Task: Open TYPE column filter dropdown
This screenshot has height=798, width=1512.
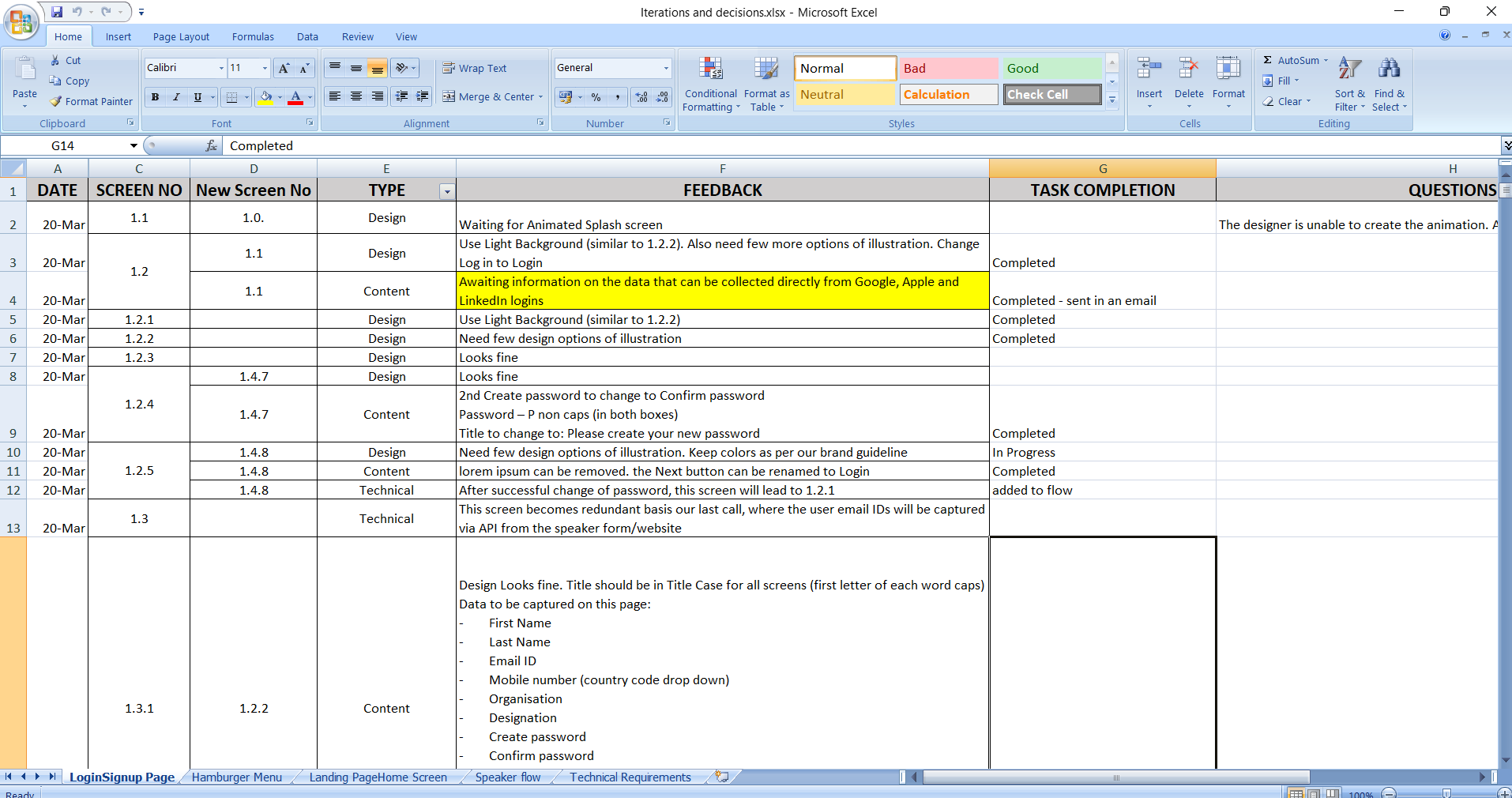Action: [447, 191]
